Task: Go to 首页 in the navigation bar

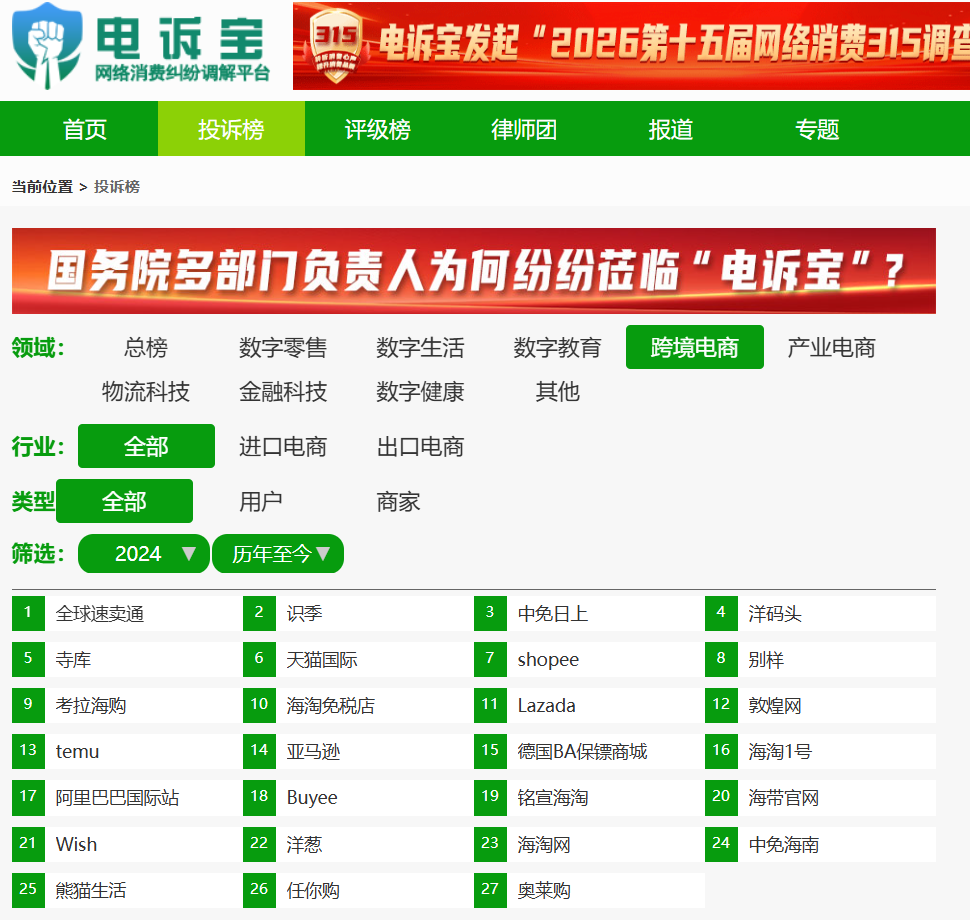Action: [85, 129]
